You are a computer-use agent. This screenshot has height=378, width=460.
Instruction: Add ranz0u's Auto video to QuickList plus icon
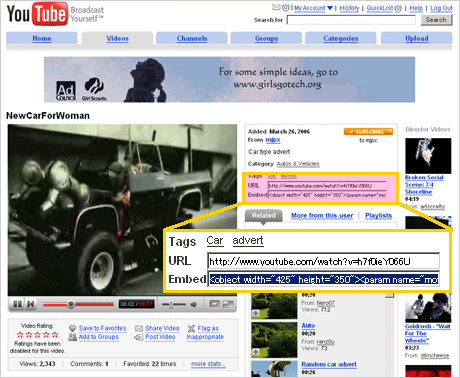click(x=256, y=352)
